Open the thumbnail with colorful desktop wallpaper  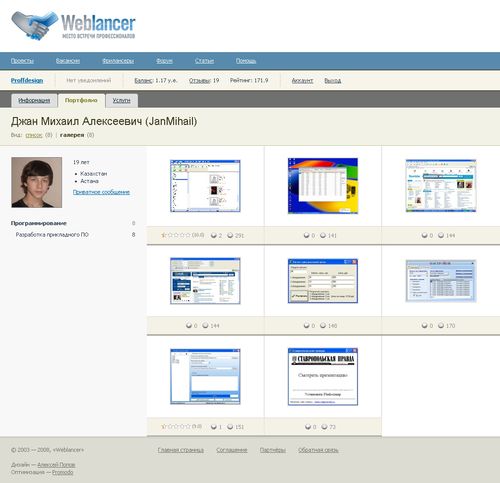tap(323, 186)
